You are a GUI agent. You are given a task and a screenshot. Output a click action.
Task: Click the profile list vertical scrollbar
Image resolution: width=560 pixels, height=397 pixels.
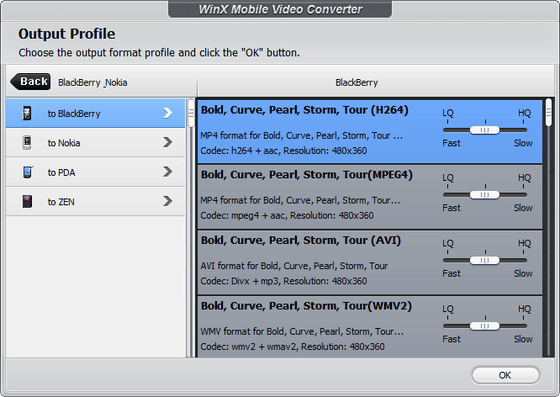(x=549, y=228)
